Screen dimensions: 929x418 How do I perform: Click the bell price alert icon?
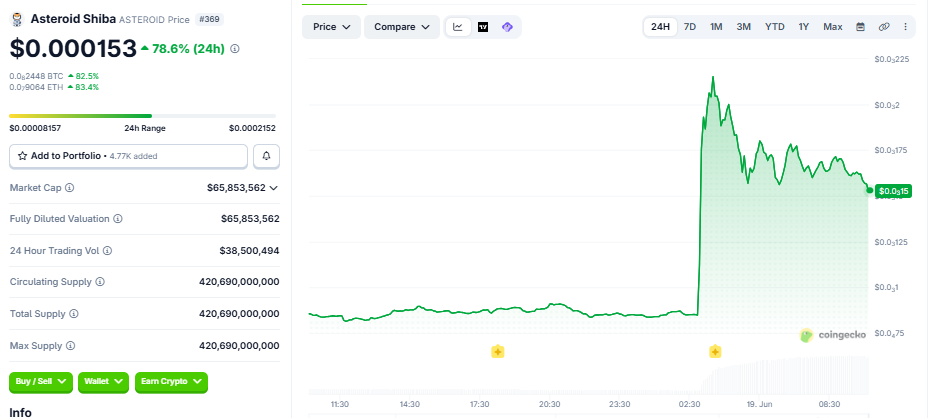pyautogui.click(x=267, y=156)
